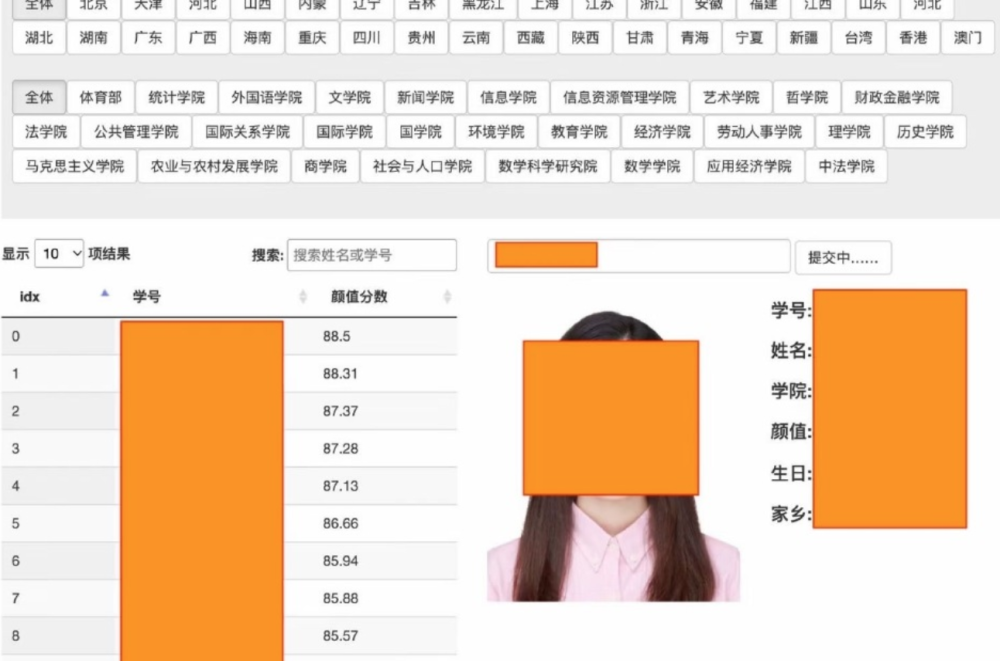Click the 搜索姓名或学号 search field
Viewport: 1000px width, 661px height.
click(370, 255)
